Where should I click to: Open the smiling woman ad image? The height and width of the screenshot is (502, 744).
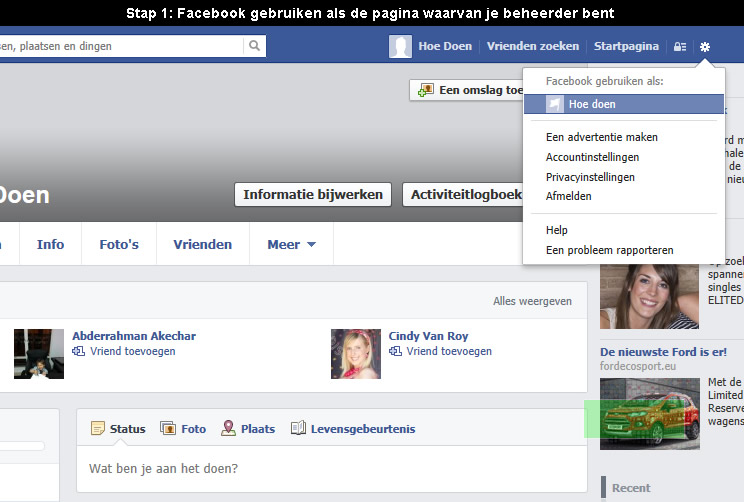pyautogui.click(x=650, y=297)
